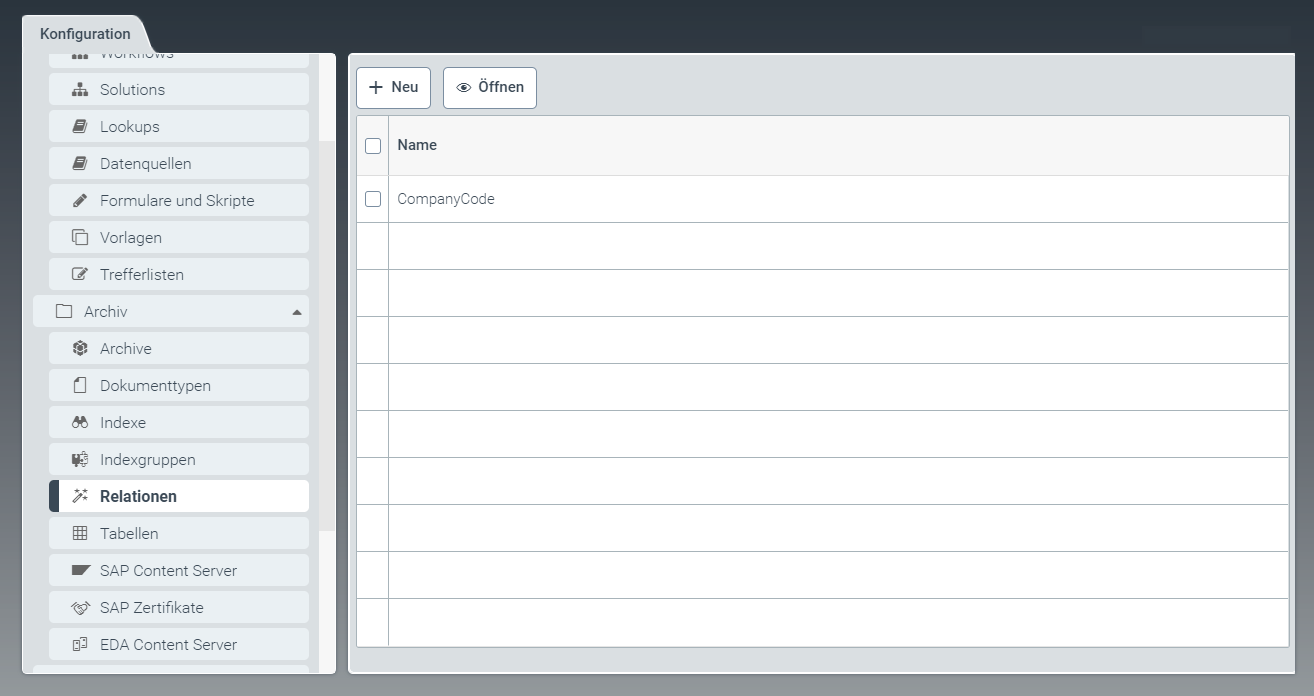Screen dimensions: 1314x696
Task: Click the EDA Content Server icon
Action: point(80,645)
